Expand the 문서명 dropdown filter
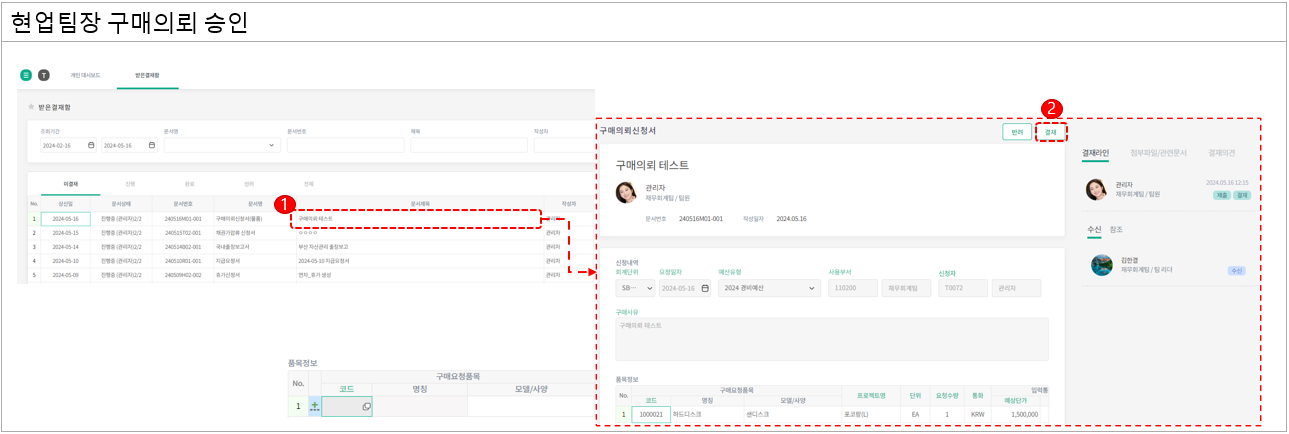The image size is (1289, 434). coord(273,146)
